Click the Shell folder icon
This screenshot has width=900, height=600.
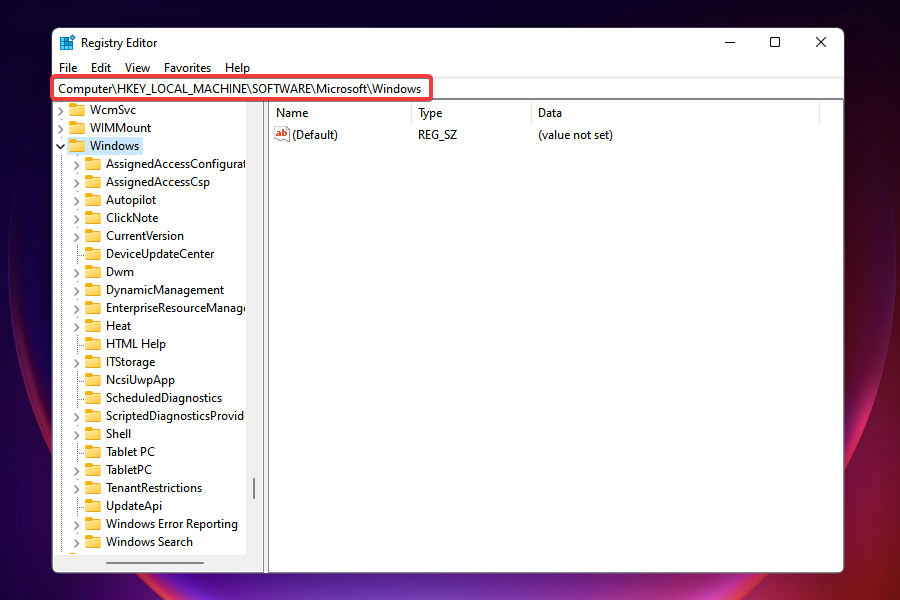click(93, 433)
